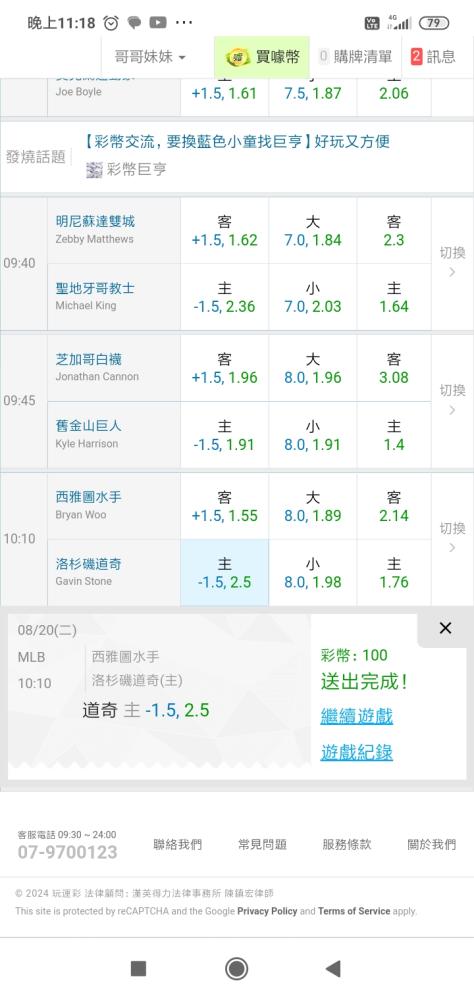Open the hot topic 彩幣交流 post title

pos(237,142)
